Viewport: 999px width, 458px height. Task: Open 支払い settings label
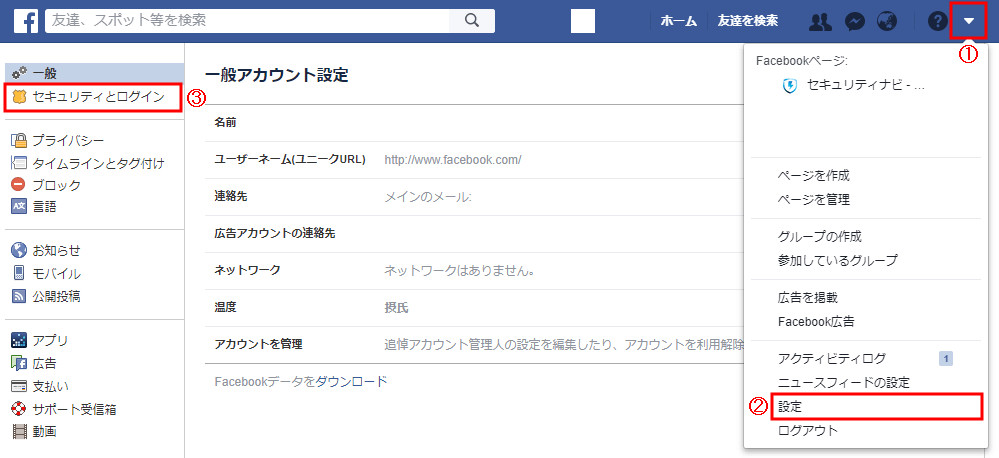coord(50,387)
